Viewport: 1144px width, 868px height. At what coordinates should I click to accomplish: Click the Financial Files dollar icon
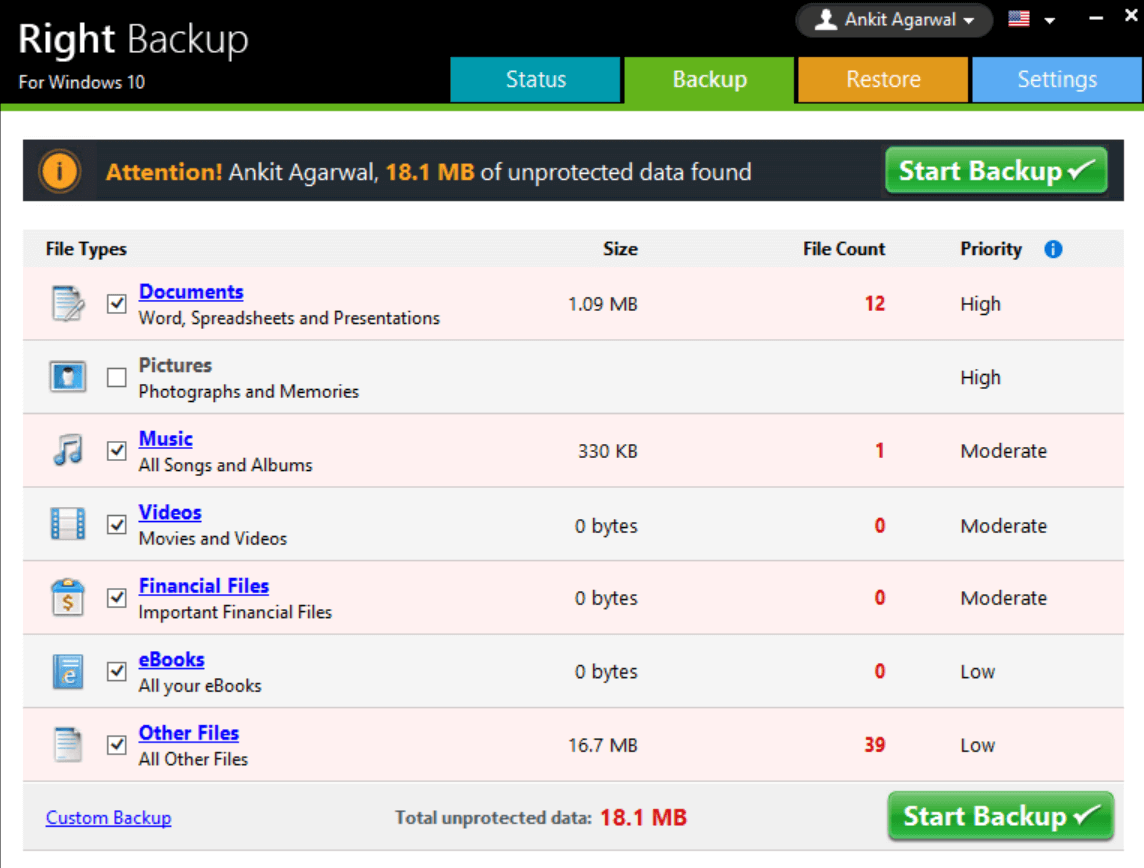(67, 598)
